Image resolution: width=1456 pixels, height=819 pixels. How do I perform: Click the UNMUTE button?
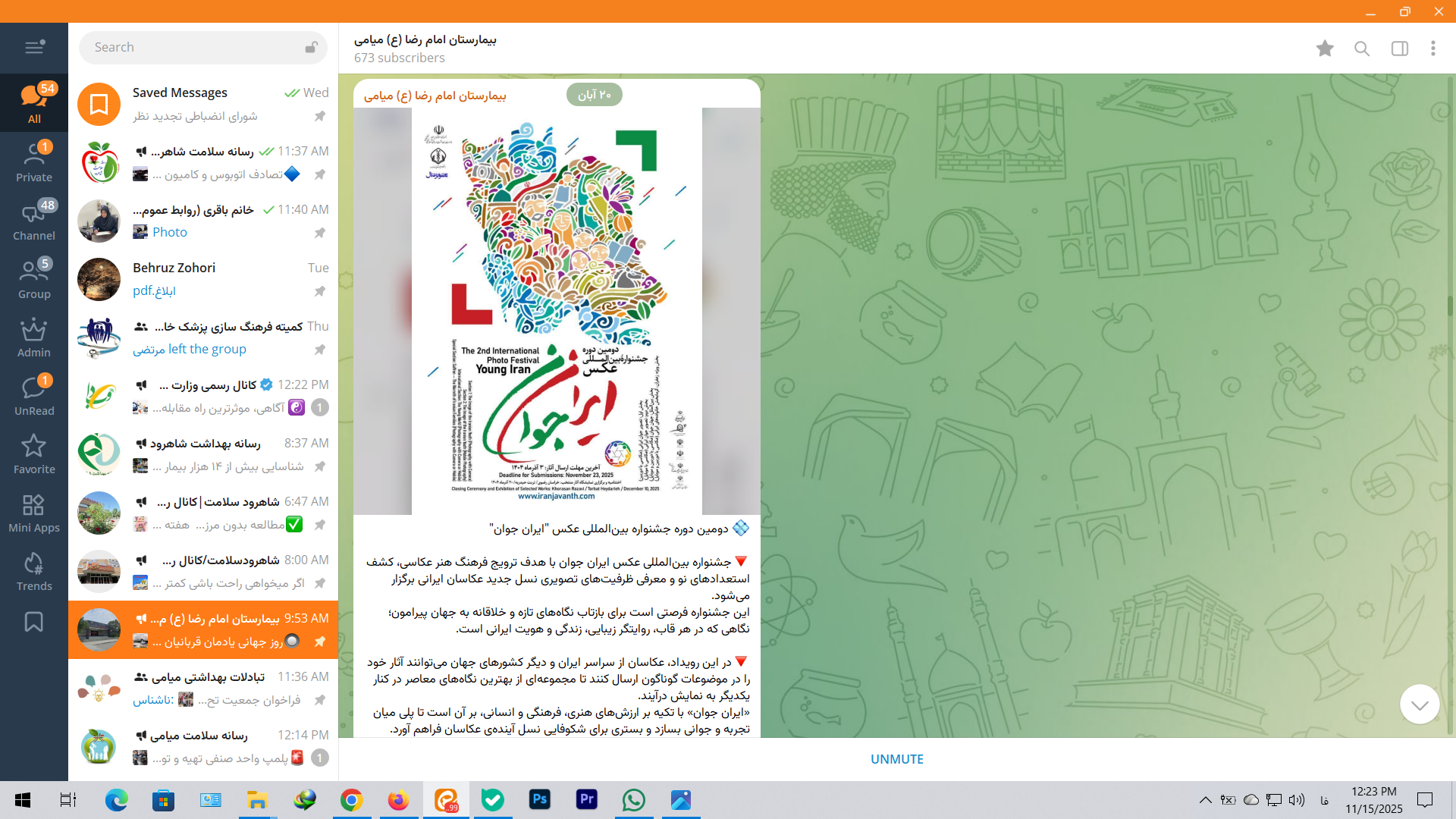tap(896, 759)
